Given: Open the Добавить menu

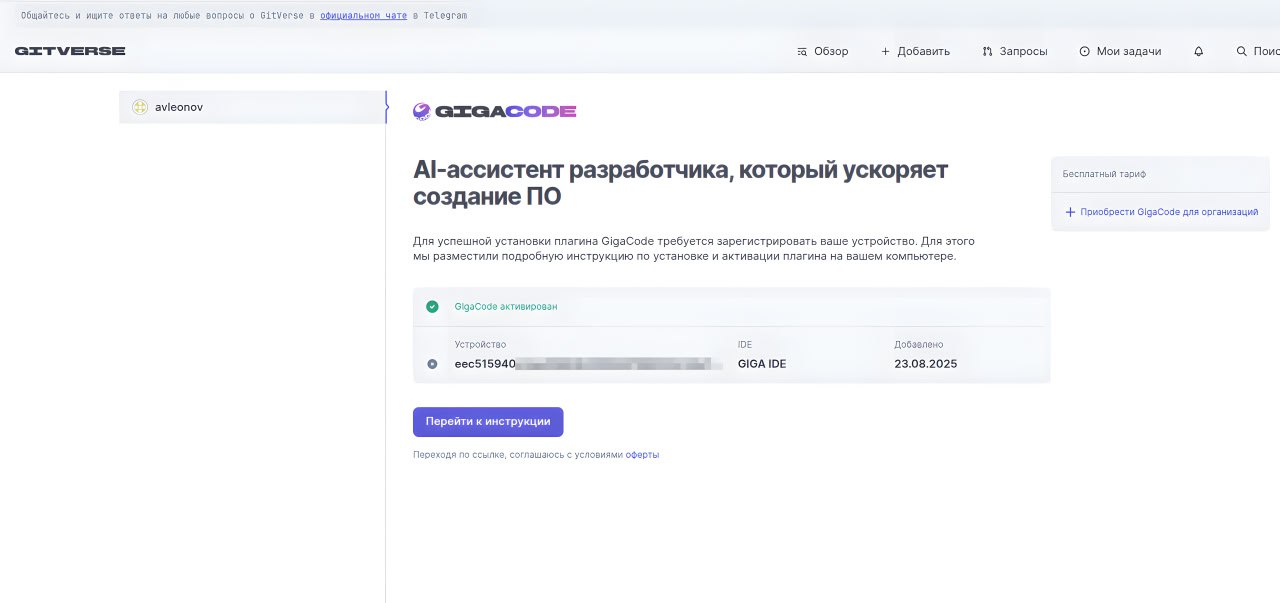Looking at the screenshot, I should [915, 51].
